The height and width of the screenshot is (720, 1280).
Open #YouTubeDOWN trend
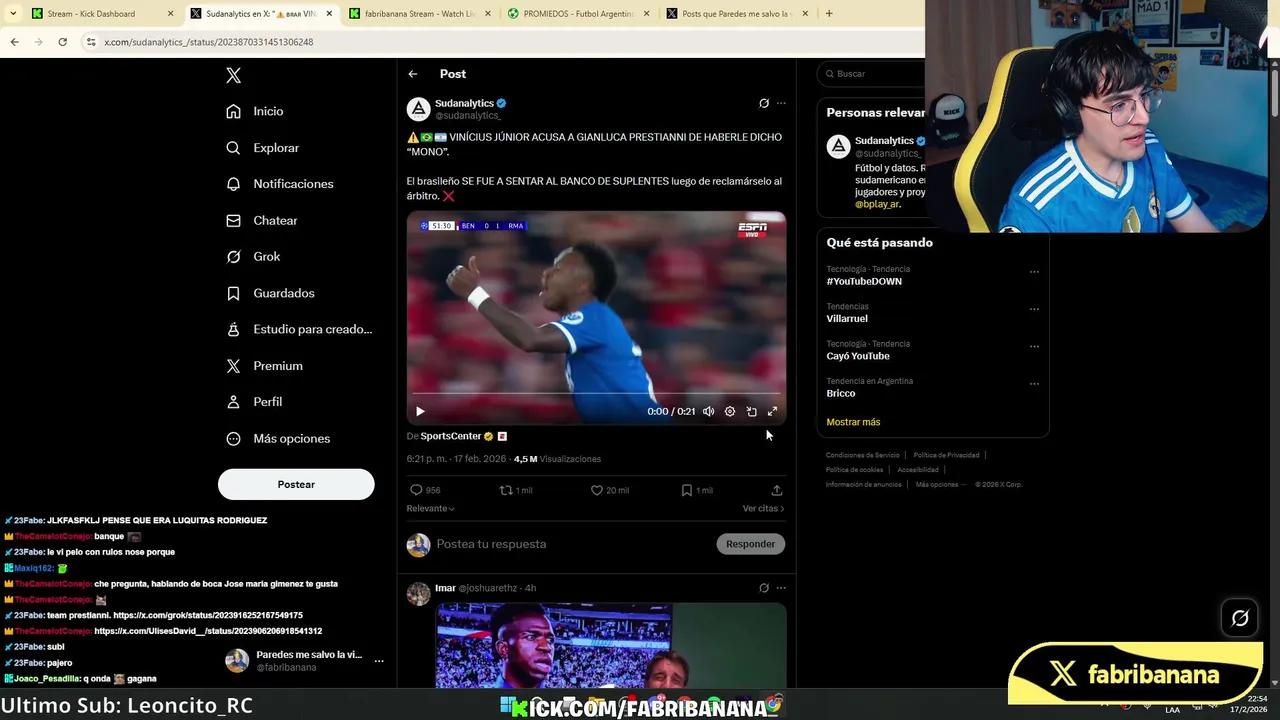[864, 281]
